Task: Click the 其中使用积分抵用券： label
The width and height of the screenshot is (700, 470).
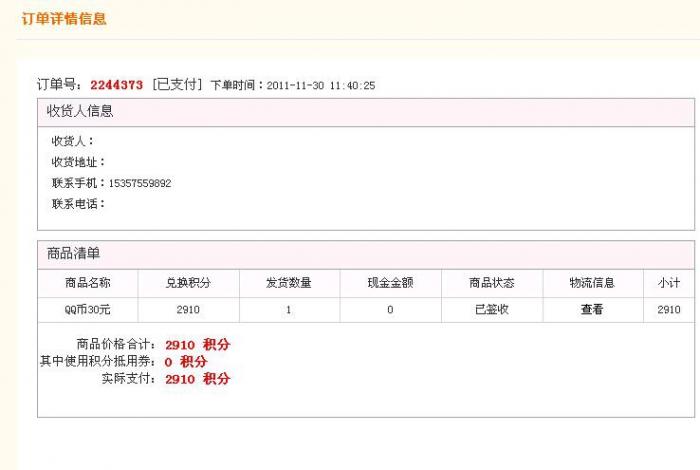Action: click(x=98, y=361)
